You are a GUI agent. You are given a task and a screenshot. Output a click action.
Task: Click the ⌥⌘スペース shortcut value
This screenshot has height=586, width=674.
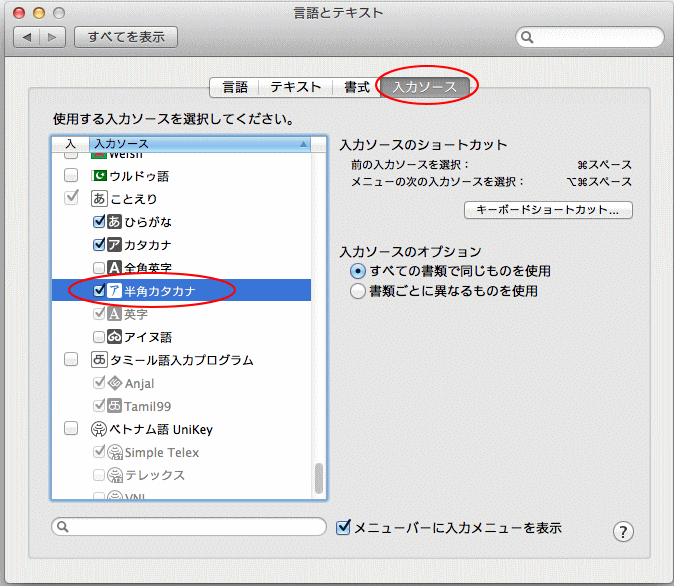pyautogui.click(x=599, y=182)
